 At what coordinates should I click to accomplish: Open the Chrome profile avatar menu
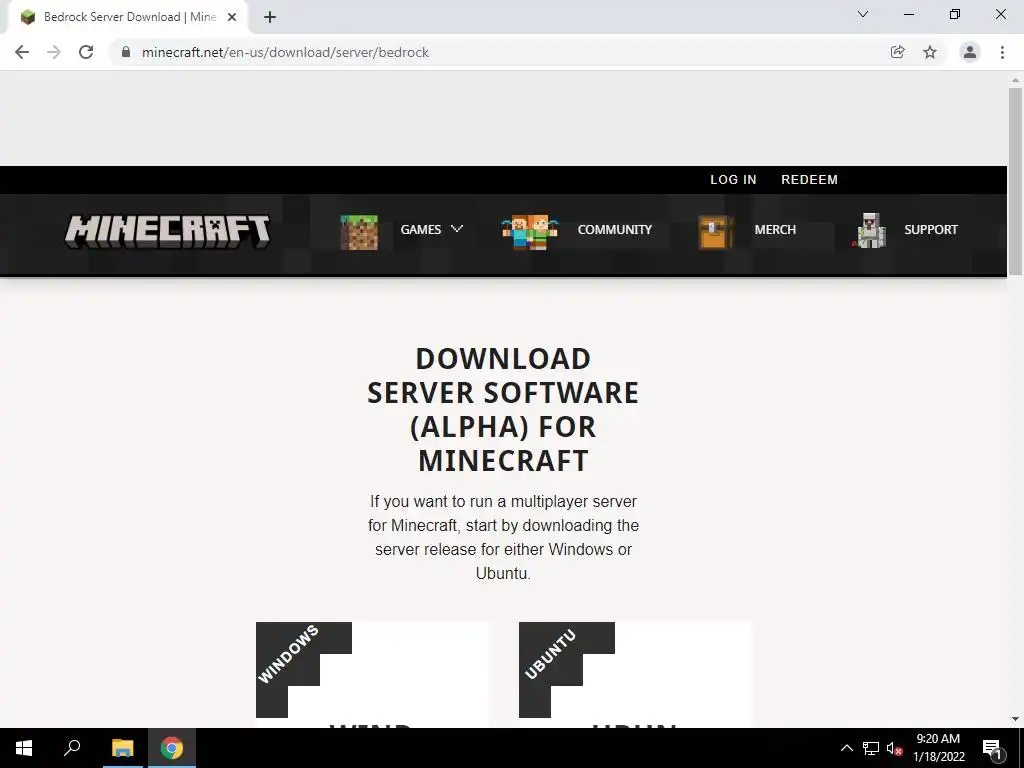pos(970,52)
